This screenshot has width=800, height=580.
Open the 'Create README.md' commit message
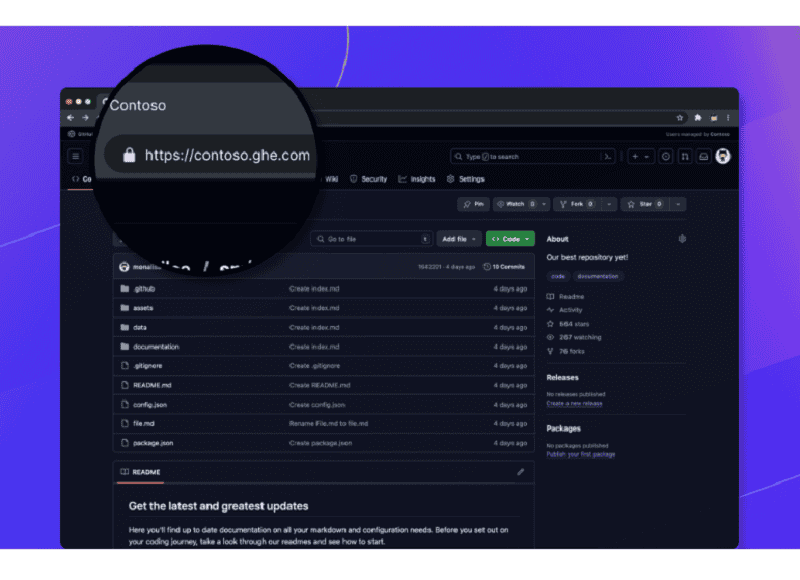click(319, 385)
